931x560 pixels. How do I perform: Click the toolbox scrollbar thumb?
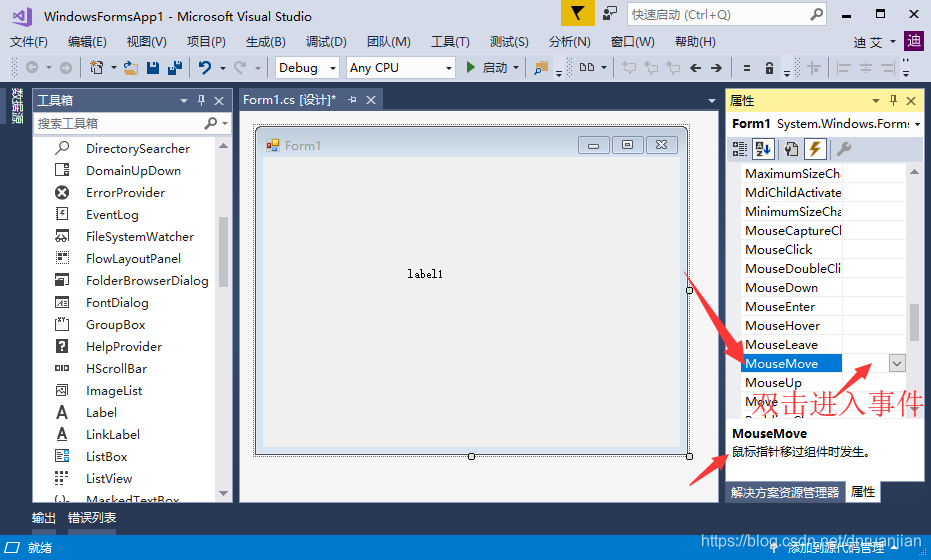(223, 252)
